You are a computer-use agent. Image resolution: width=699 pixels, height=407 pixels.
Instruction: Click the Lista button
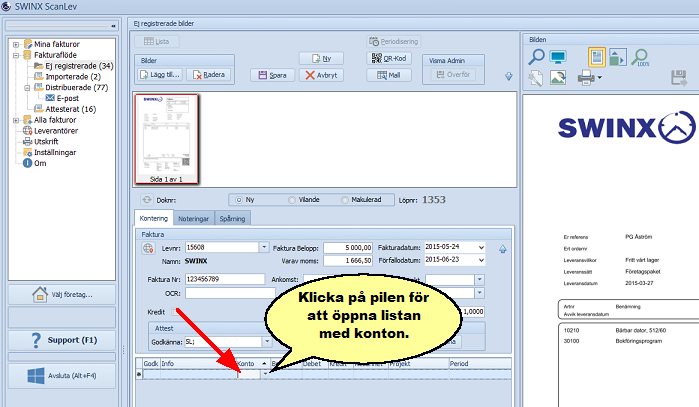pos(157,41)
